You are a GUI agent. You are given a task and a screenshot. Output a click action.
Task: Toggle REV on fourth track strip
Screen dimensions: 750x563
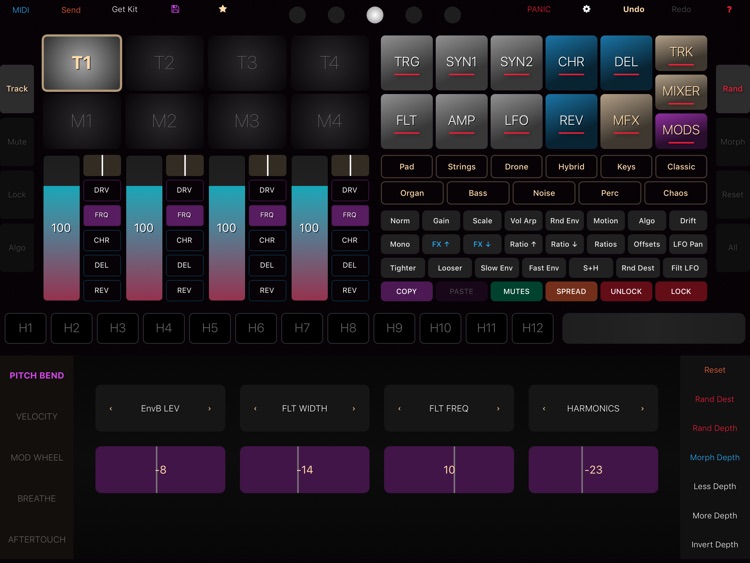point(350,290)
